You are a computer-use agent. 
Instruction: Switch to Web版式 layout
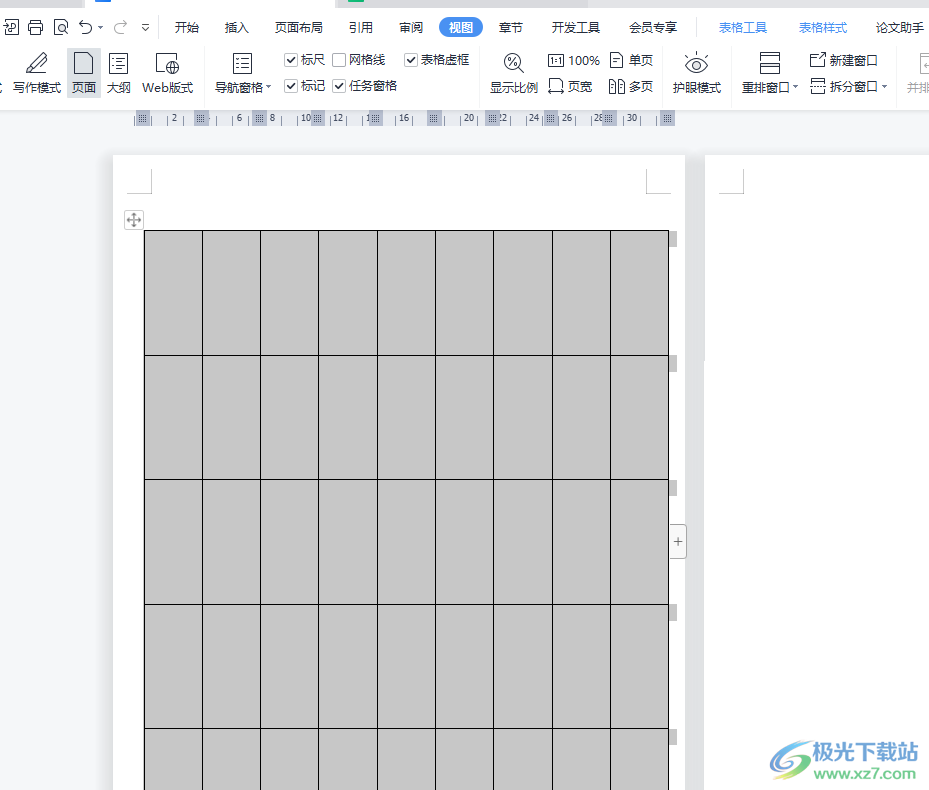(168, 73)
